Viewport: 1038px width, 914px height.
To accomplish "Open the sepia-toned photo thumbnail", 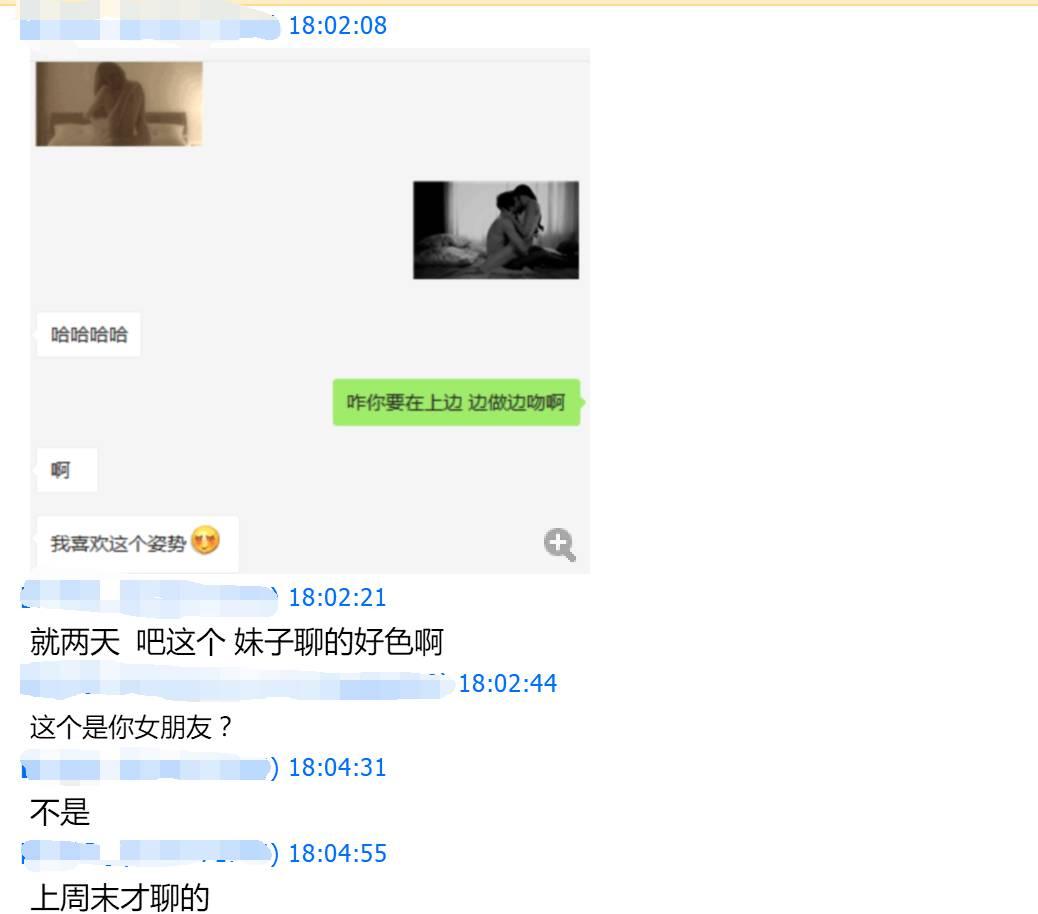I will coord(119,104).
